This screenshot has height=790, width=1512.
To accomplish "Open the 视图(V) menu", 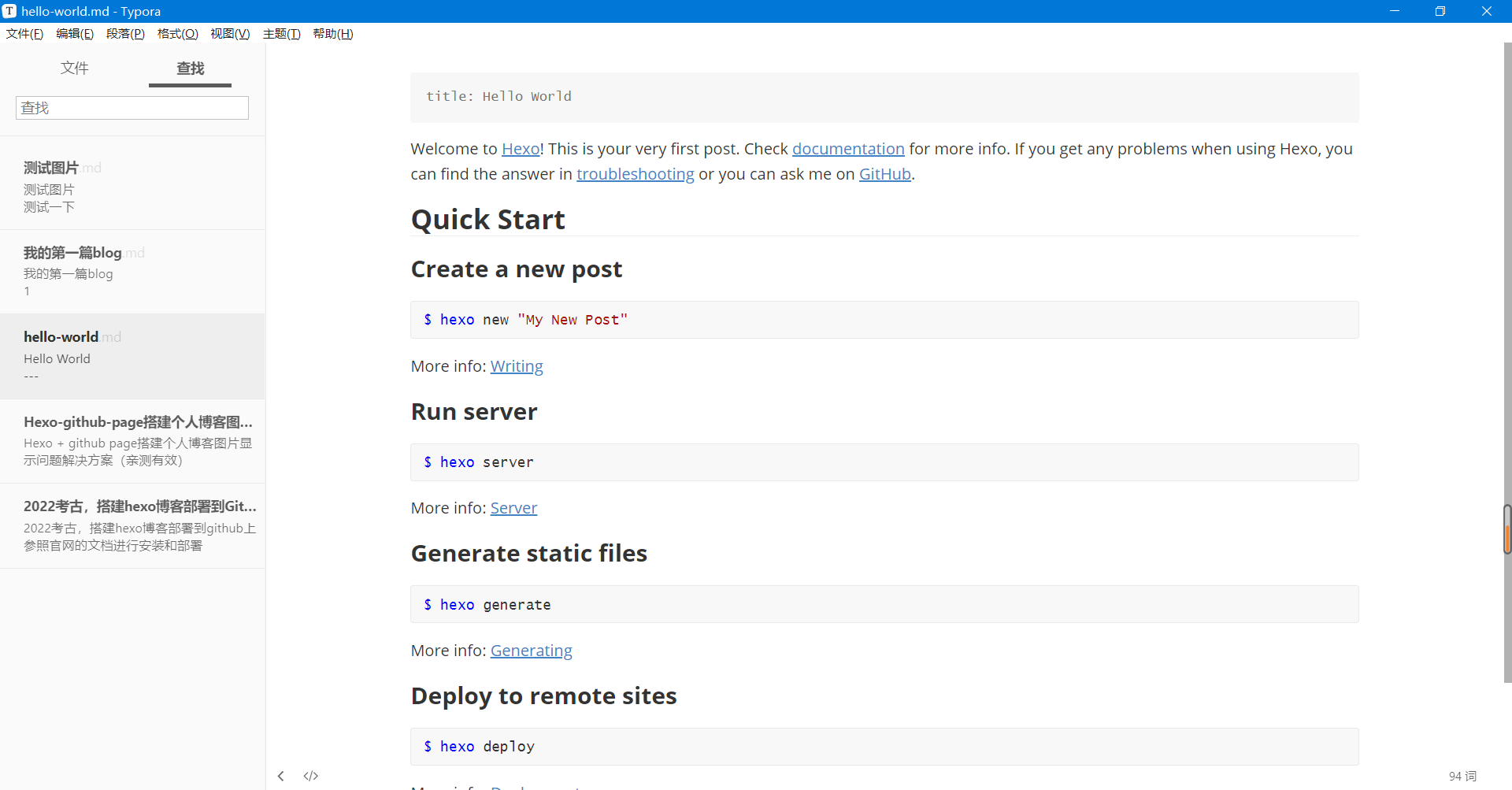I will [230, 34].
